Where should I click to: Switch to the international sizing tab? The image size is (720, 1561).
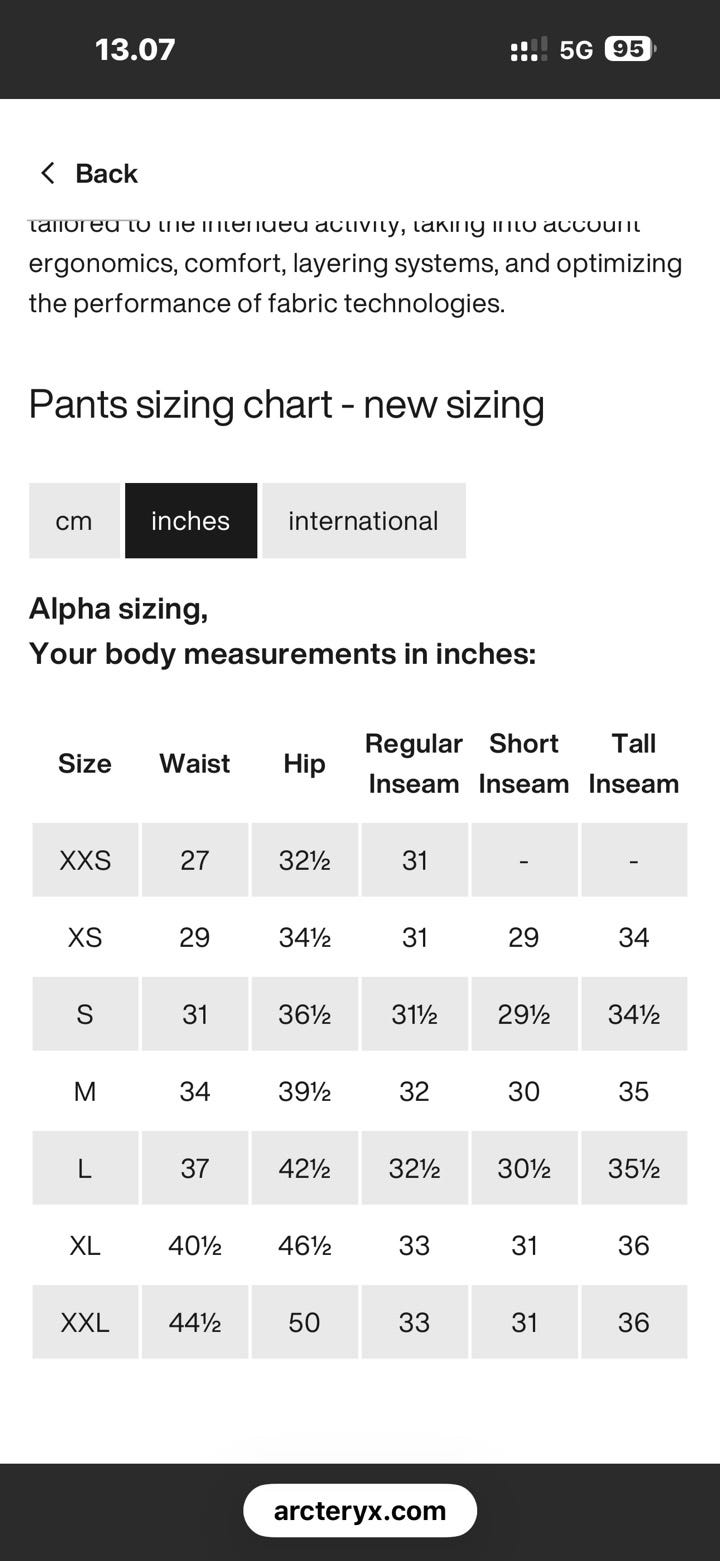click(x=363, y=521)
